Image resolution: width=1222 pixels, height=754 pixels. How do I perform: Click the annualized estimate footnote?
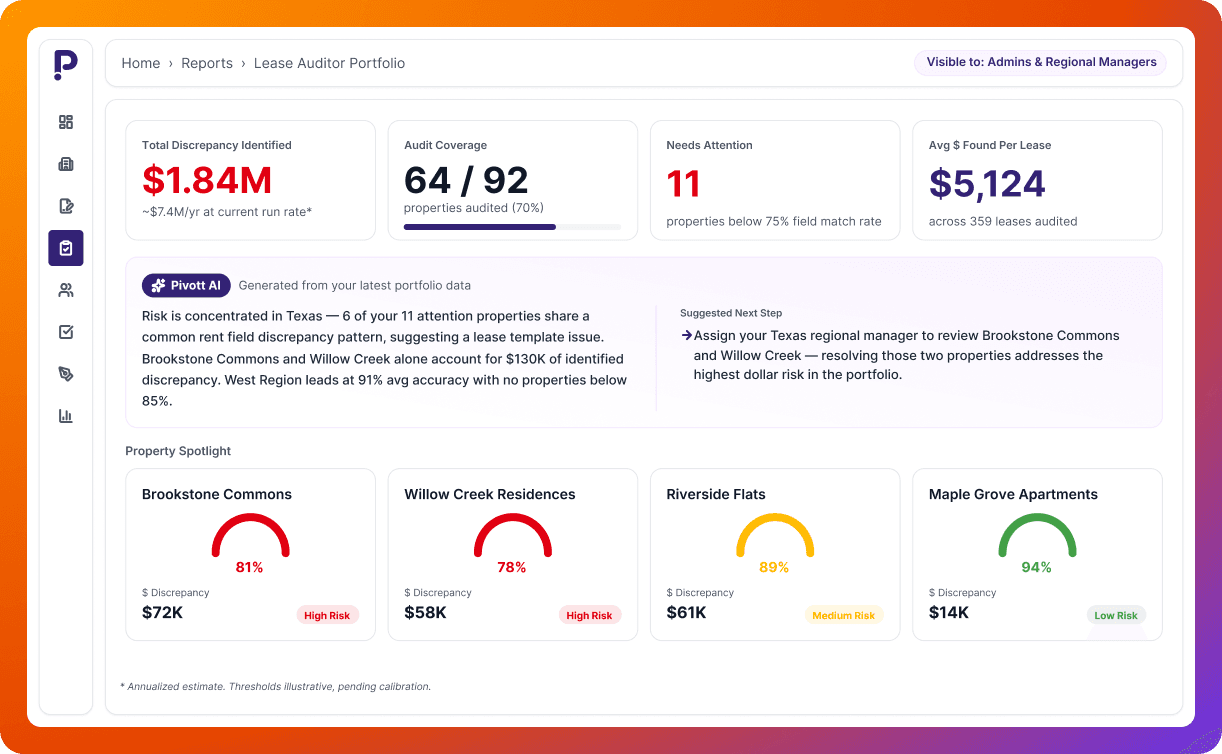275,687
